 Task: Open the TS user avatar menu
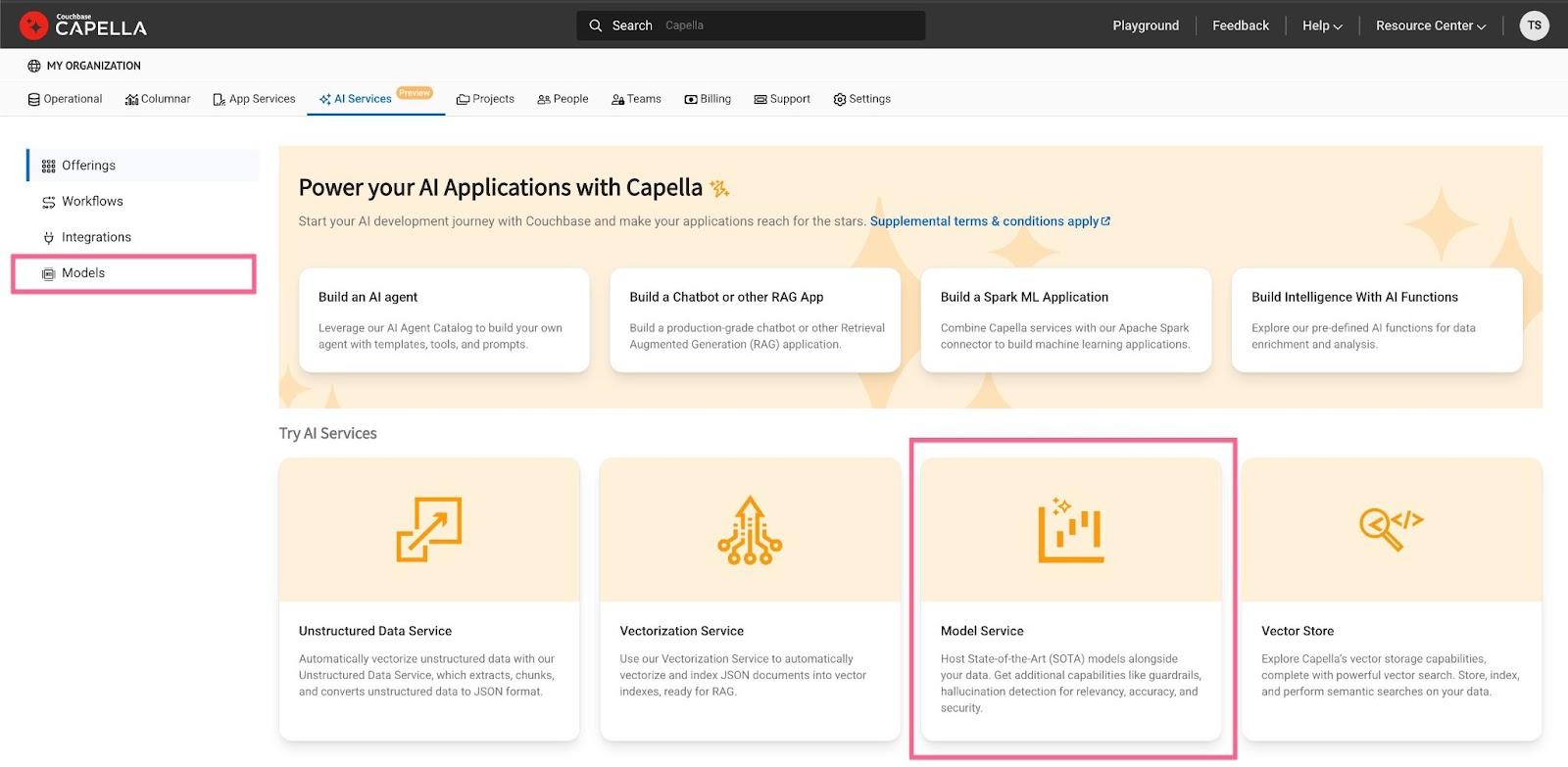pos(1534,25)
